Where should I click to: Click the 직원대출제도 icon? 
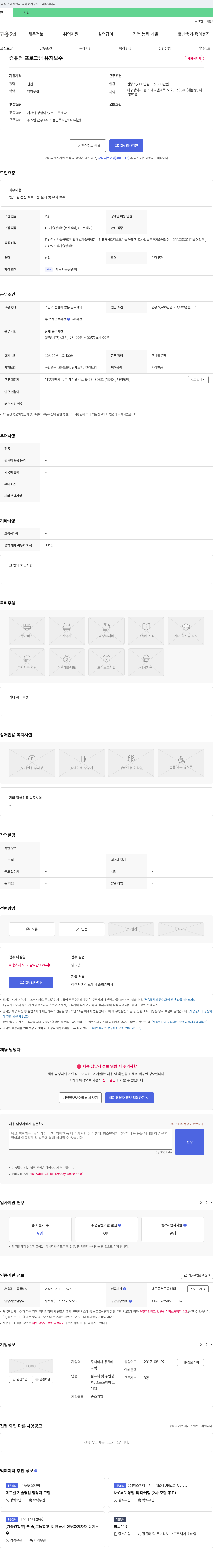(67, 662)
